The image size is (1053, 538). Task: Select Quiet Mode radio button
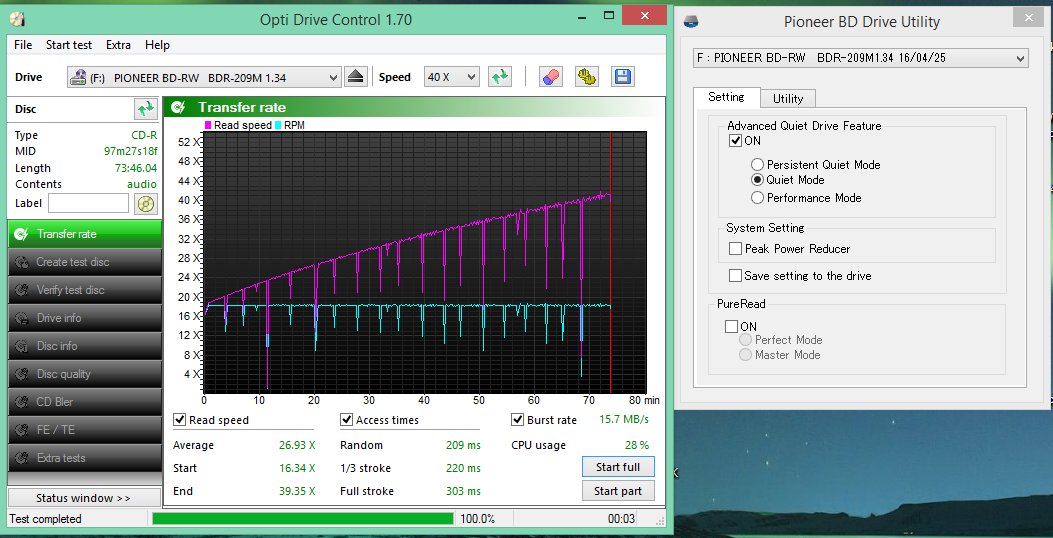[758, 180]
